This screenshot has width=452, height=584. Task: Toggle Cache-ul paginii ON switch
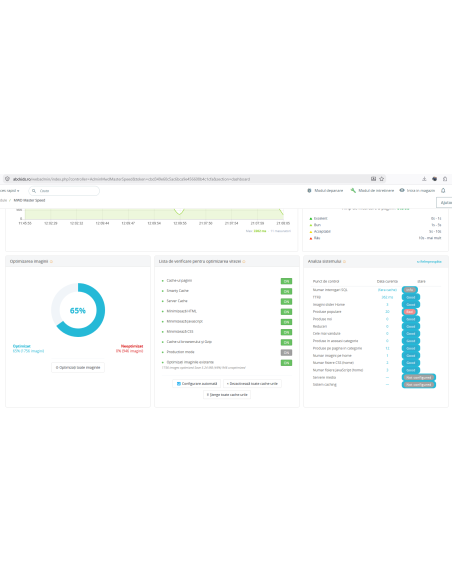click(286, 281)
